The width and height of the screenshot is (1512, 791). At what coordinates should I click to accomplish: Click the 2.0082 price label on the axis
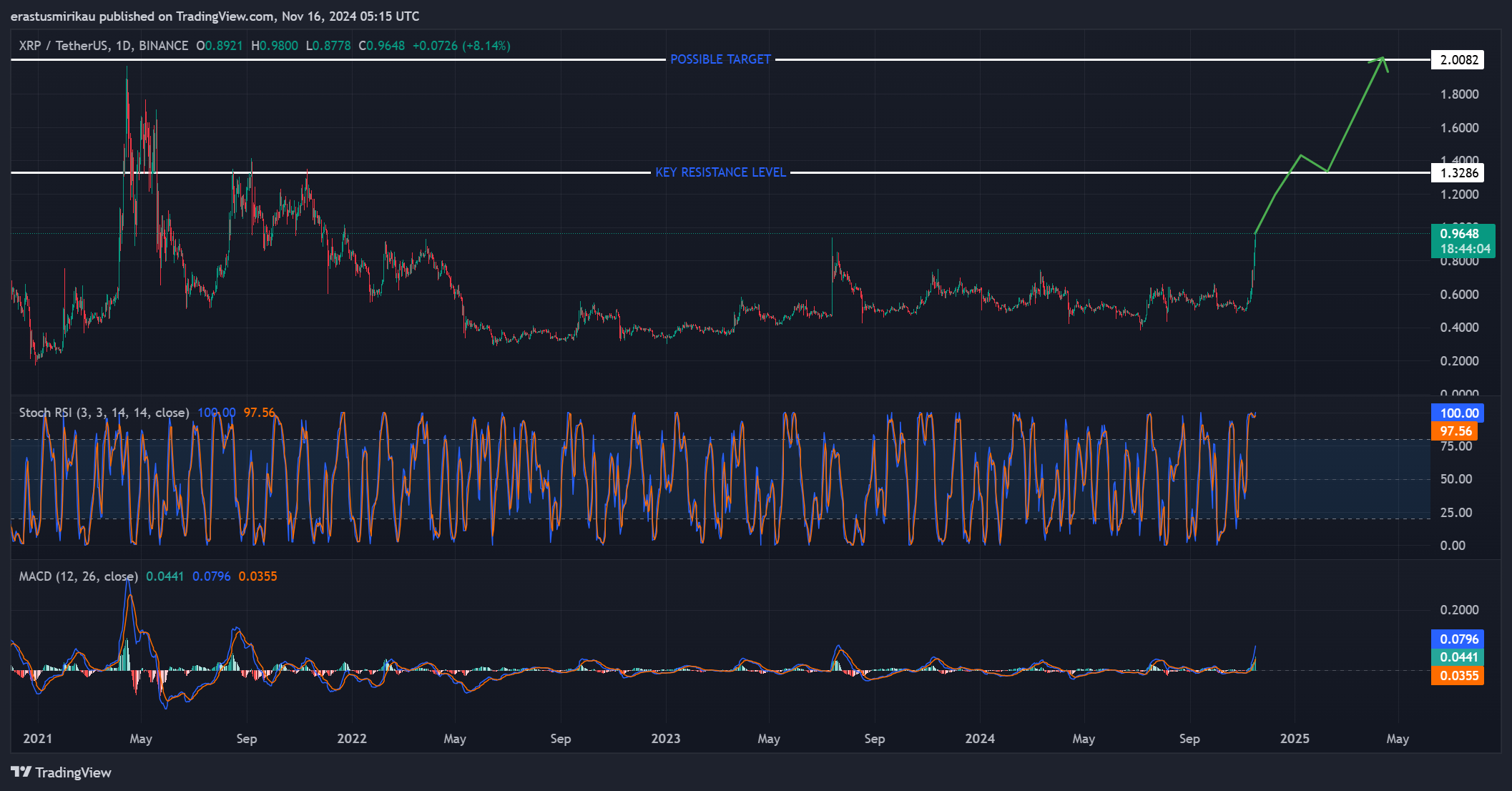pos(1457,59)
